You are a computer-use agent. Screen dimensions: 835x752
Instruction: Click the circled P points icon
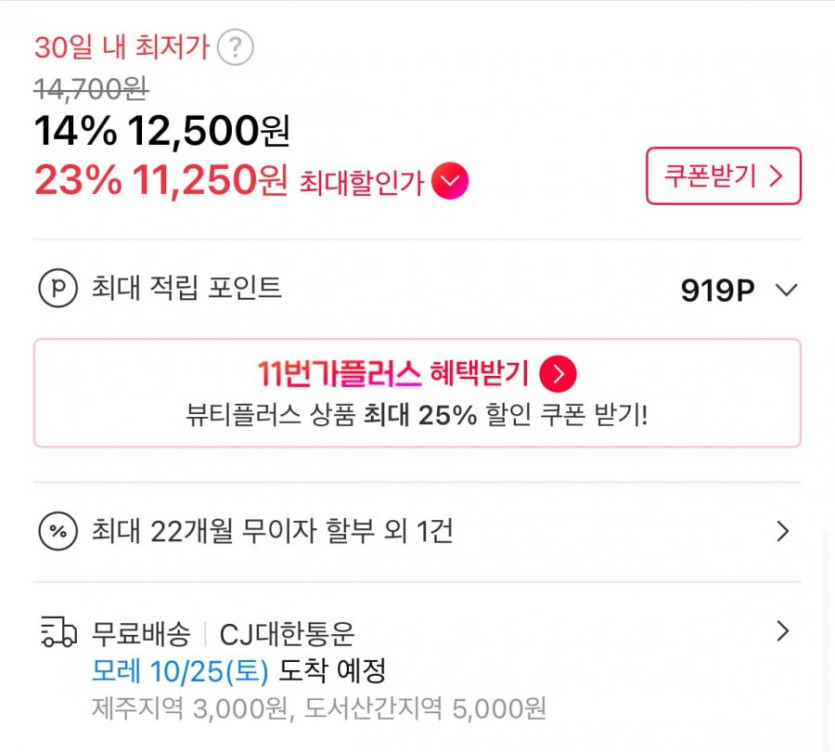click(x=58, y=289)
